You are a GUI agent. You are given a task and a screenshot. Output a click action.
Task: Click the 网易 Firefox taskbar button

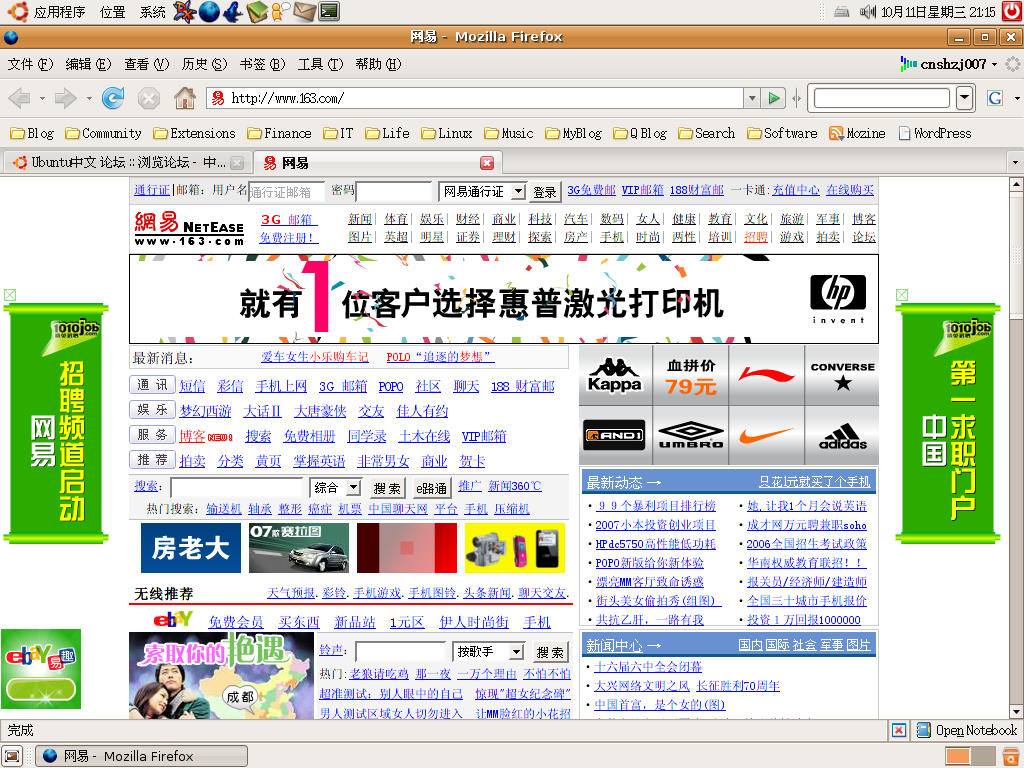click(x=141, y=756)
